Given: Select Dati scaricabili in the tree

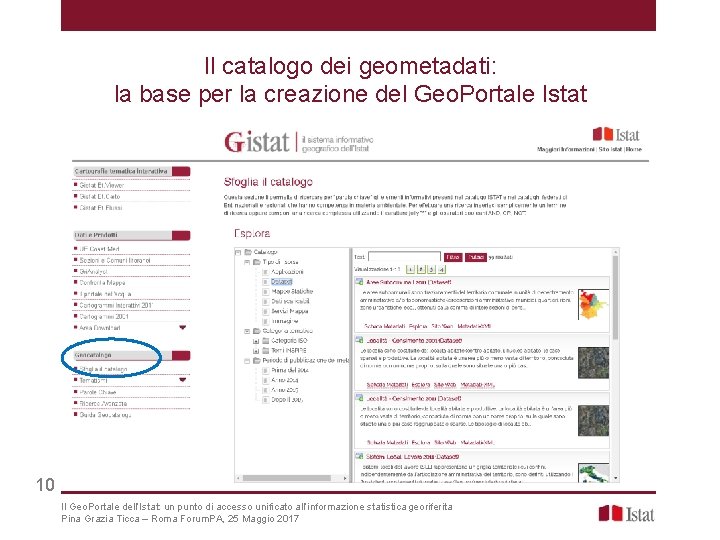Looking at the screenshot, I should coord(290,301).
